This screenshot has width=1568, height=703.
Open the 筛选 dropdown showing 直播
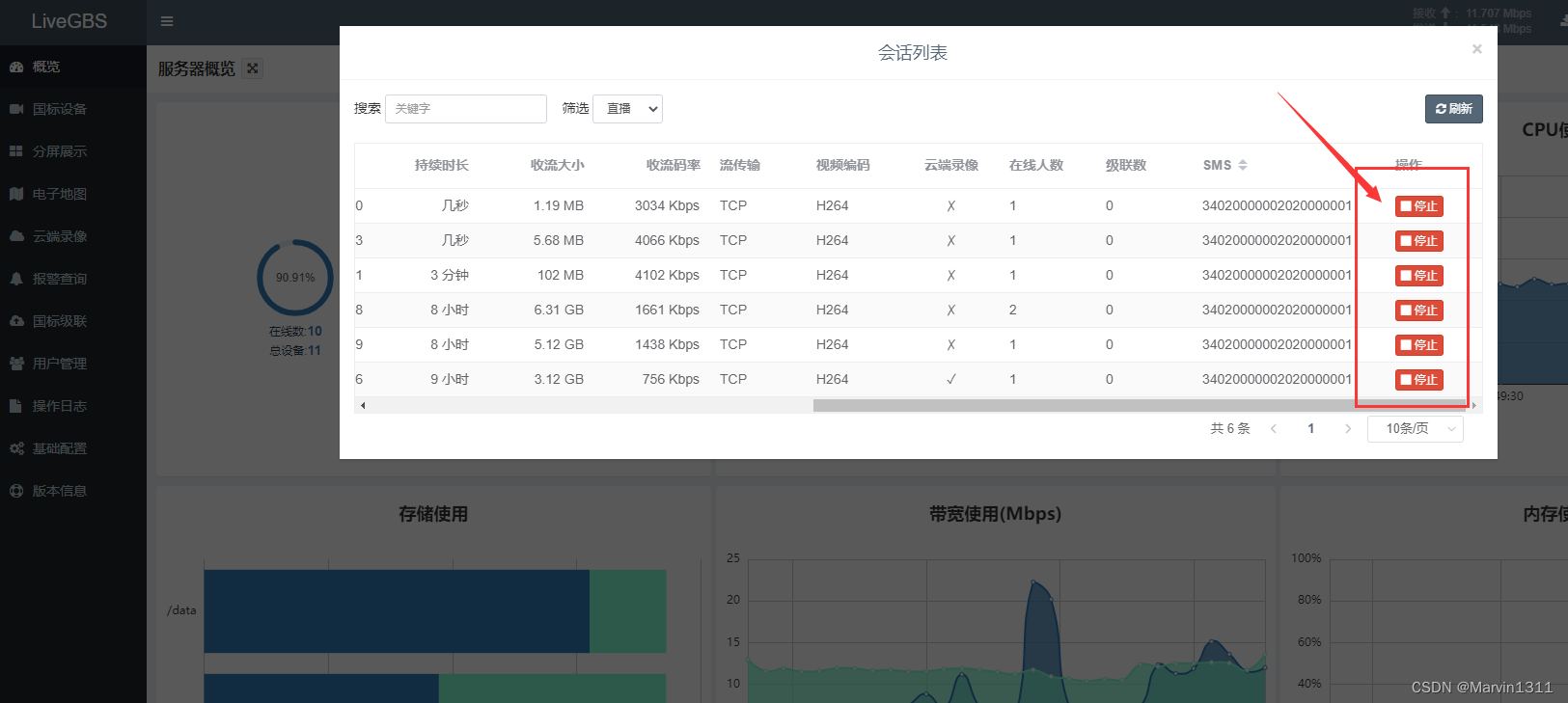pos(627,109)
